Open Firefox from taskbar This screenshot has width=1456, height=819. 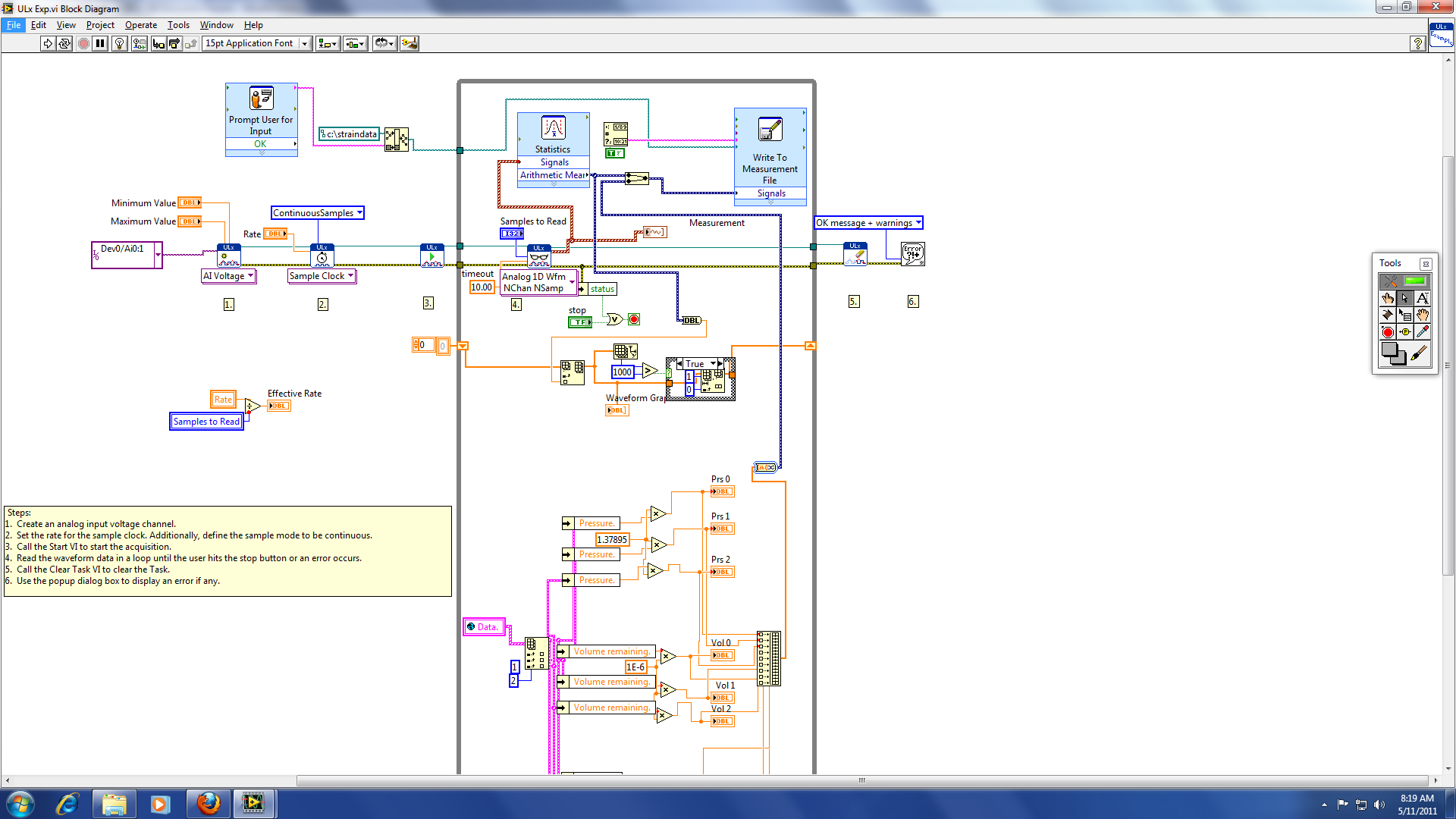pyautogui.click(x=208, y=804)
